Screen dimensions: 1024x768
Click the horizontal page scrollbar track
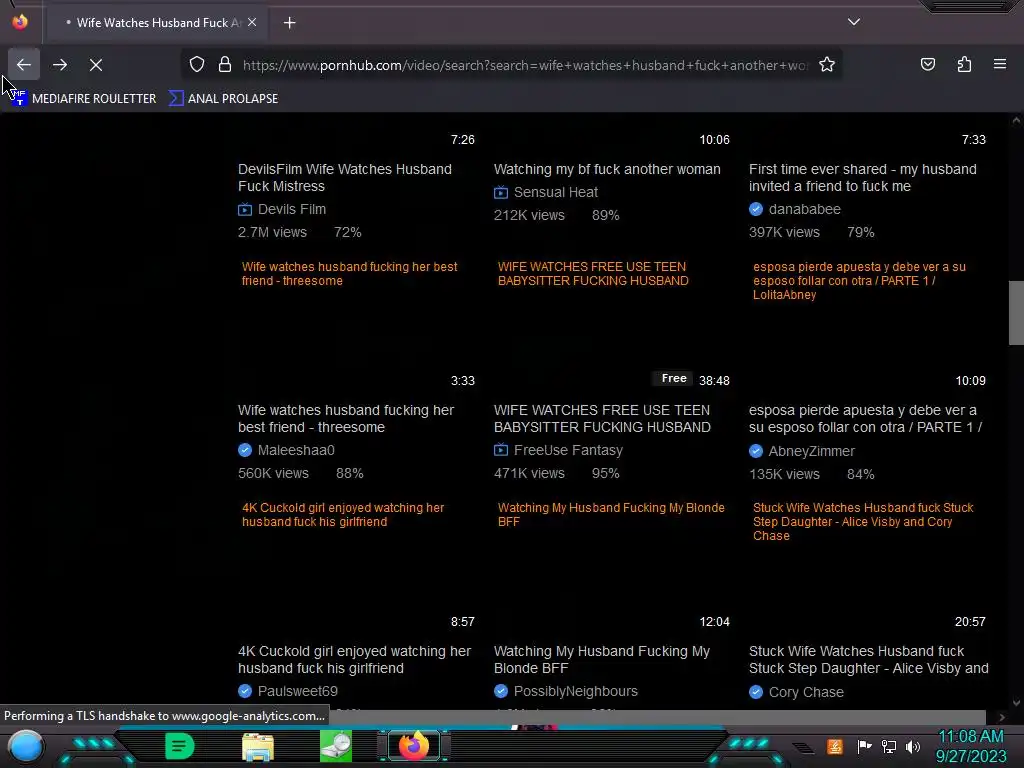pos(660,718)
